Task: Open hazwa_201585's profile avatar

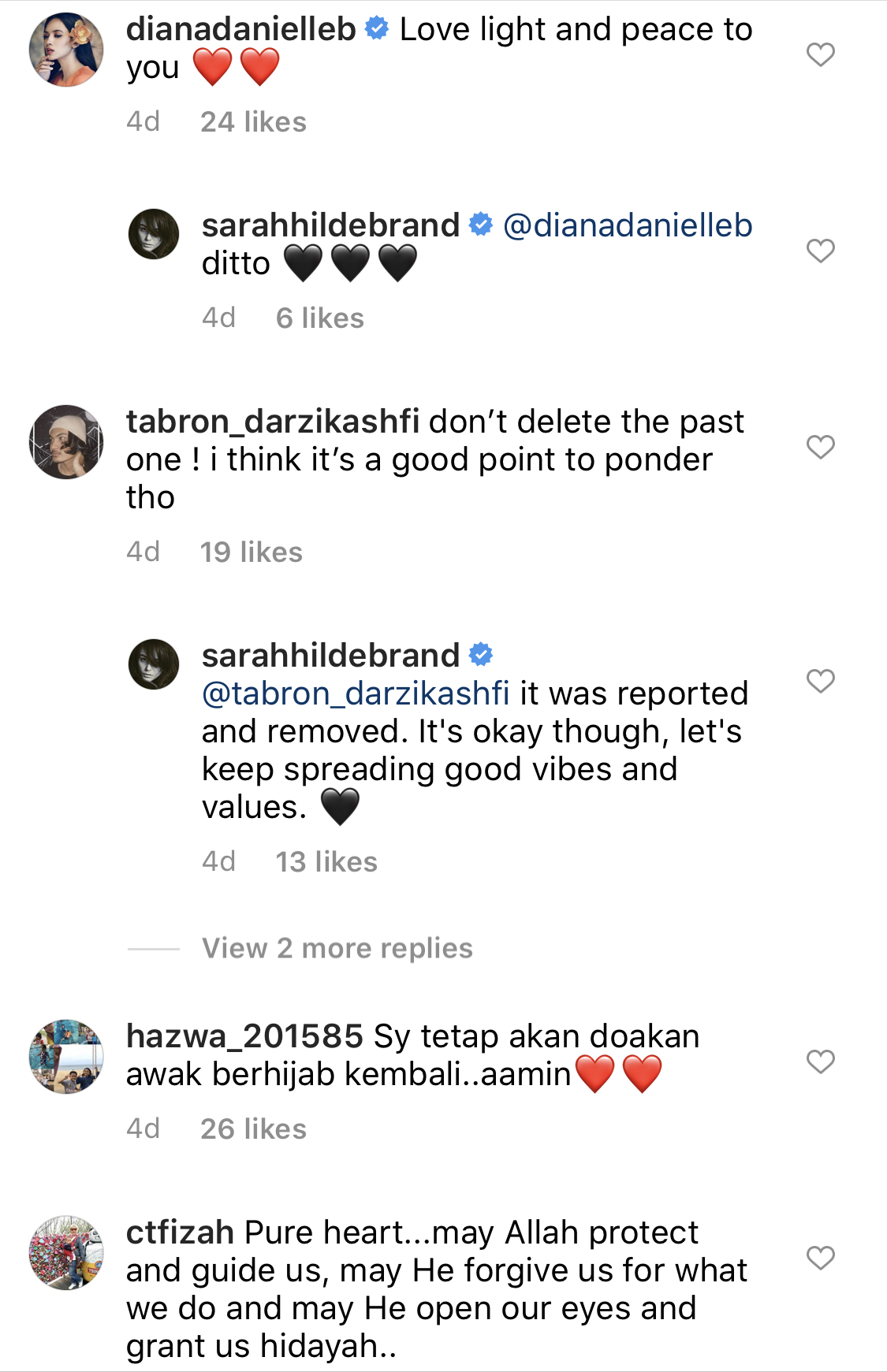Action: 66,1056
